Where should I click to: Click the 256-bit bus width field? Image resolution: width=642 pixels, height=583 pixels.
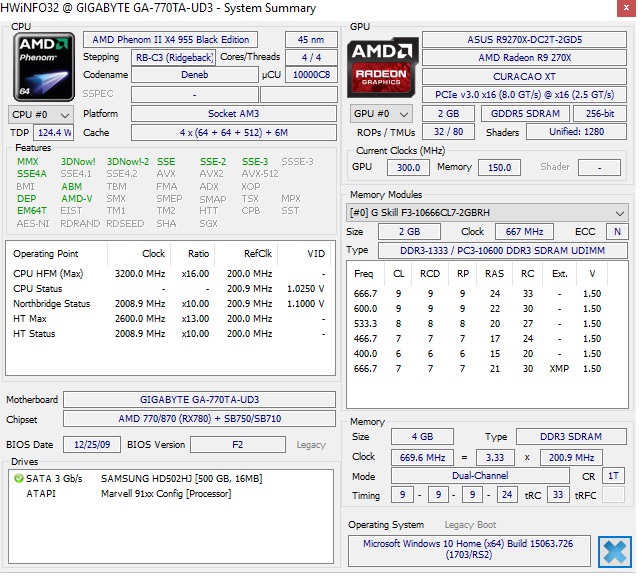600,113
